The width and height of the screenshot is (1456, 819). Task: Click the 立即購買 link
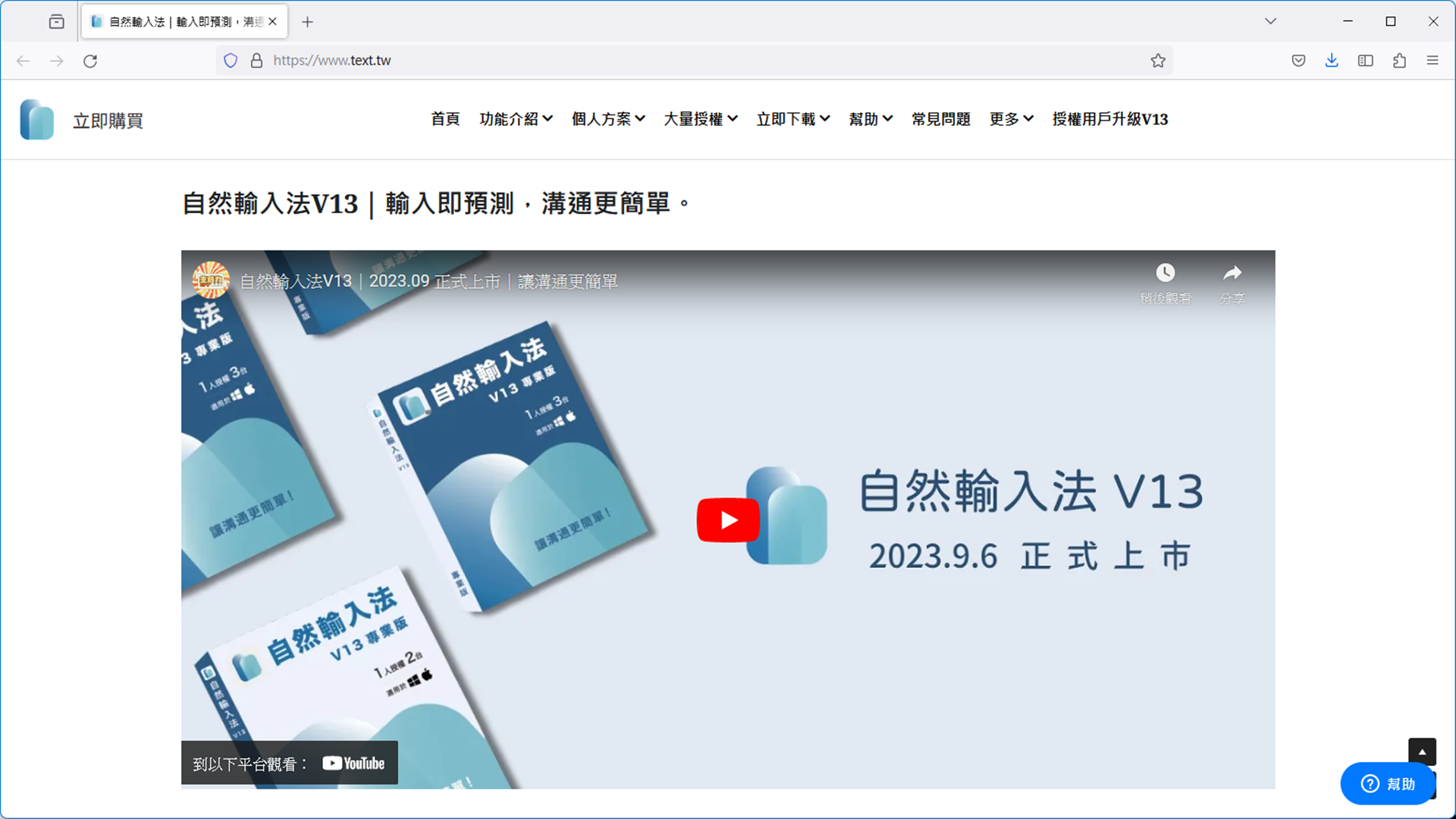coord(108,121)
